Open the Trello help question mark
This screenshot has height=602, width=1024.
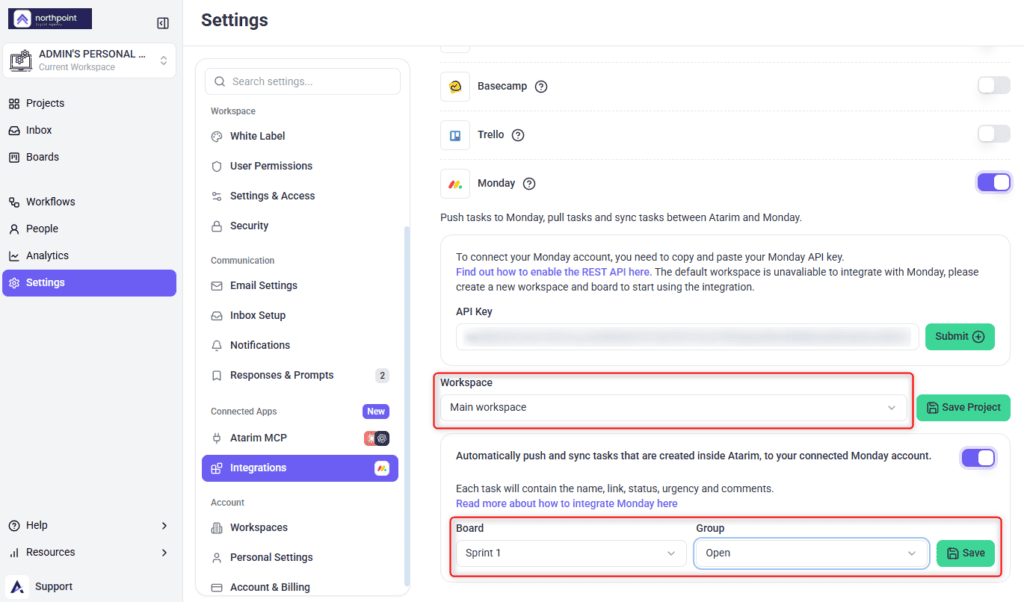click(x=518, y=135)
